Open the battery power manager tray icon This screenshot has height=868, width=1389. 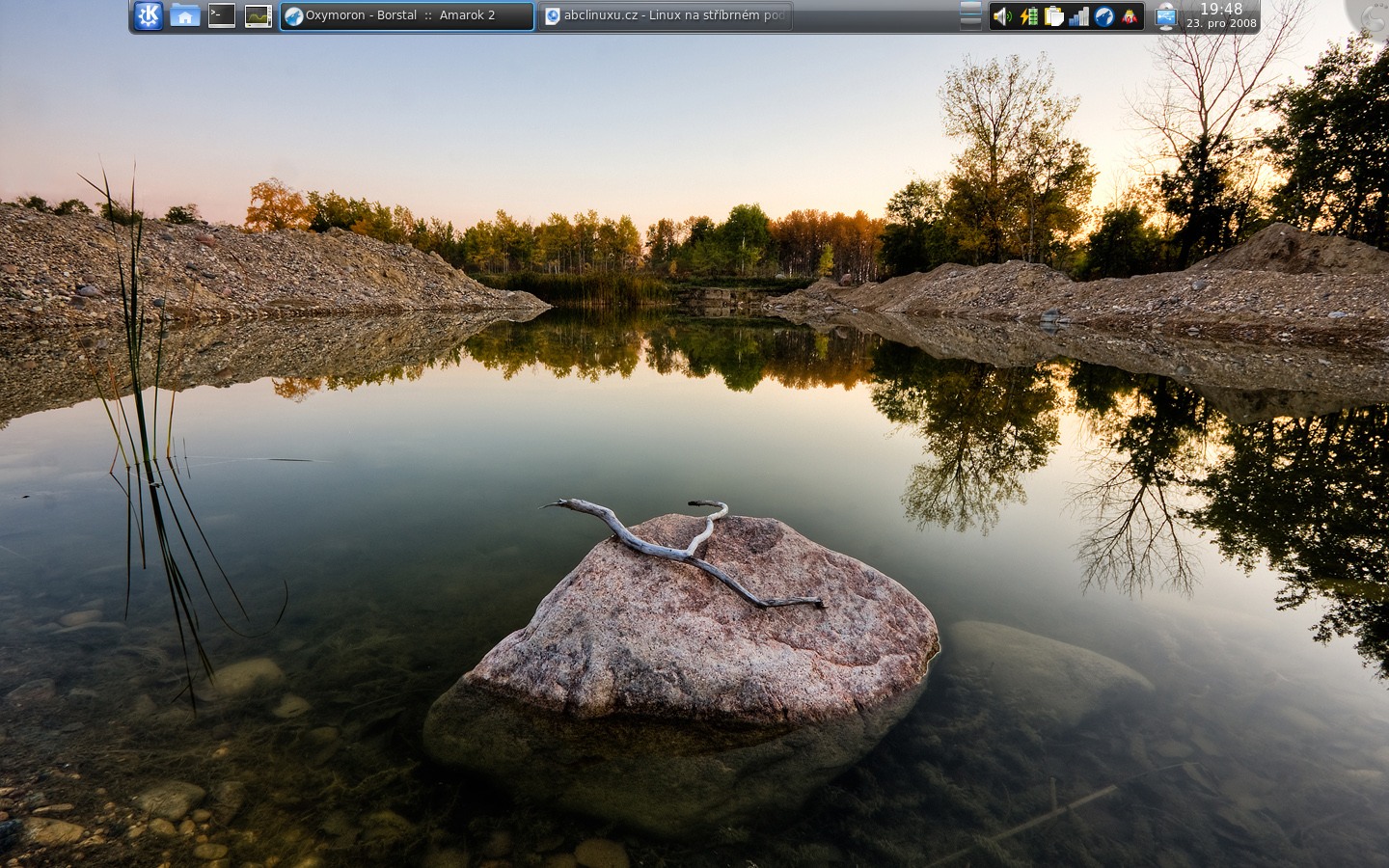pos(1028,16)
